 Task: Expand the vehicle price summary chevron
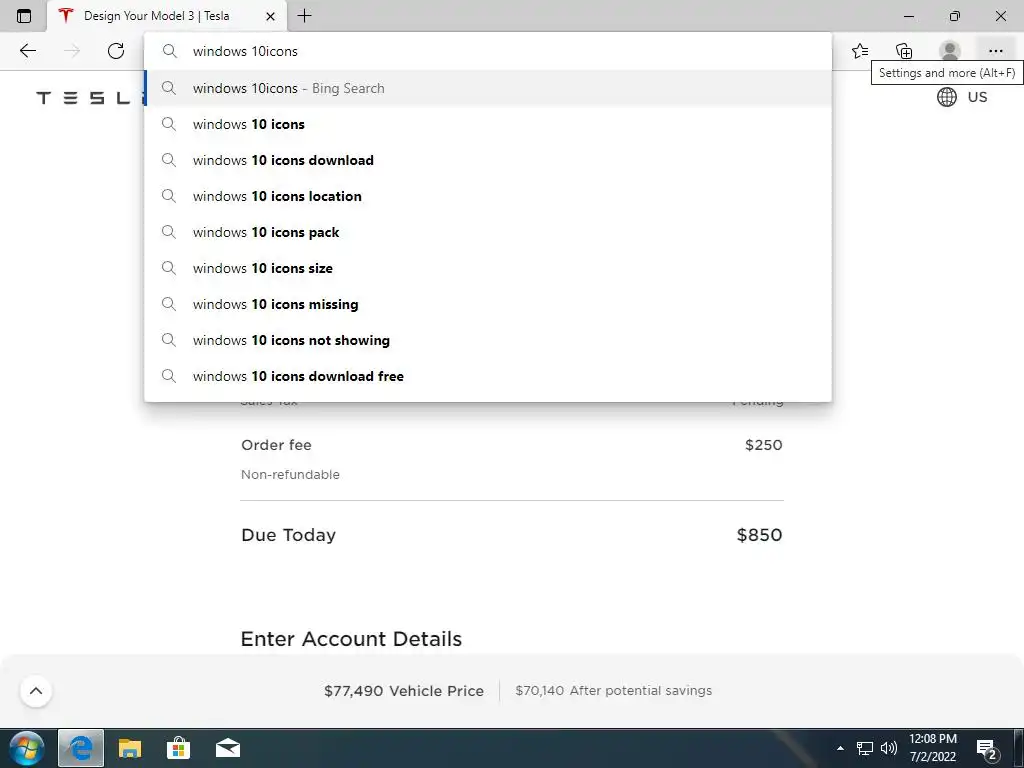36,691
